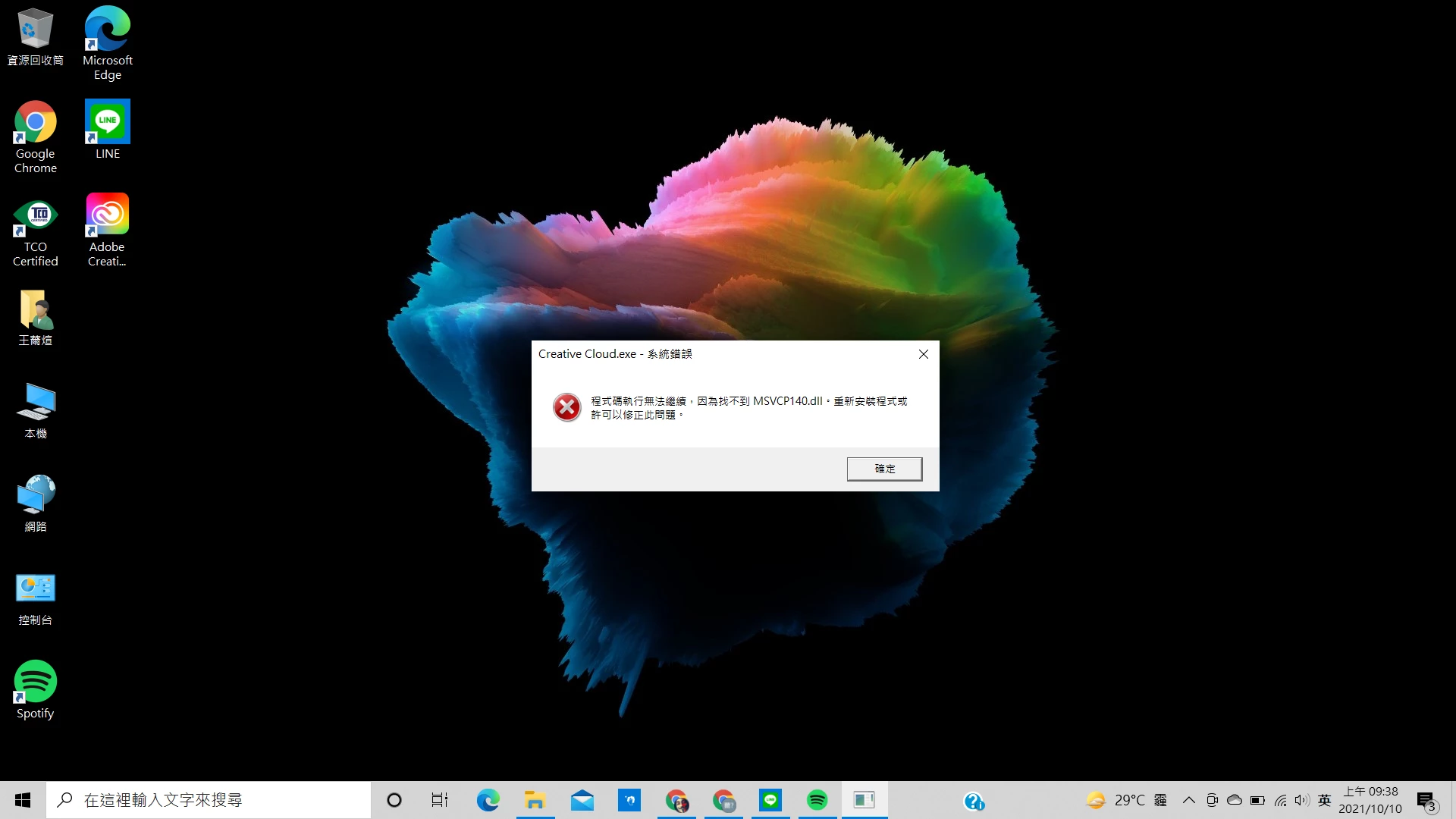
Task: Click the 確定 button in error dialog
Action: click(x=884, y=469)
